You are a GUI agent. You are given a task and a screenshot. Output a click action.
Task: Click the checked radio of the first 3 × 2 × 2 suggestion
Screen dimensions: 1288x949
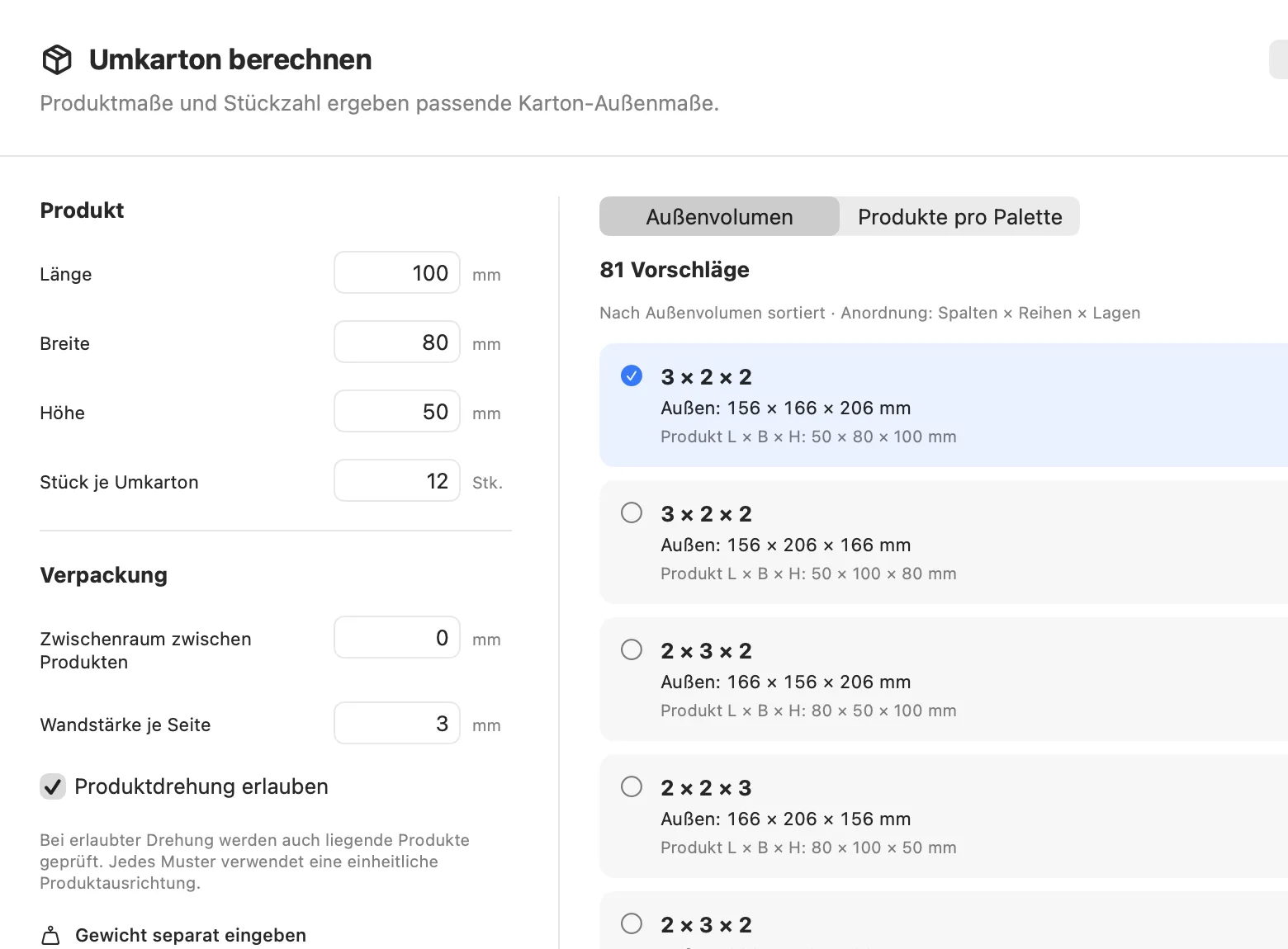(632, 375)
